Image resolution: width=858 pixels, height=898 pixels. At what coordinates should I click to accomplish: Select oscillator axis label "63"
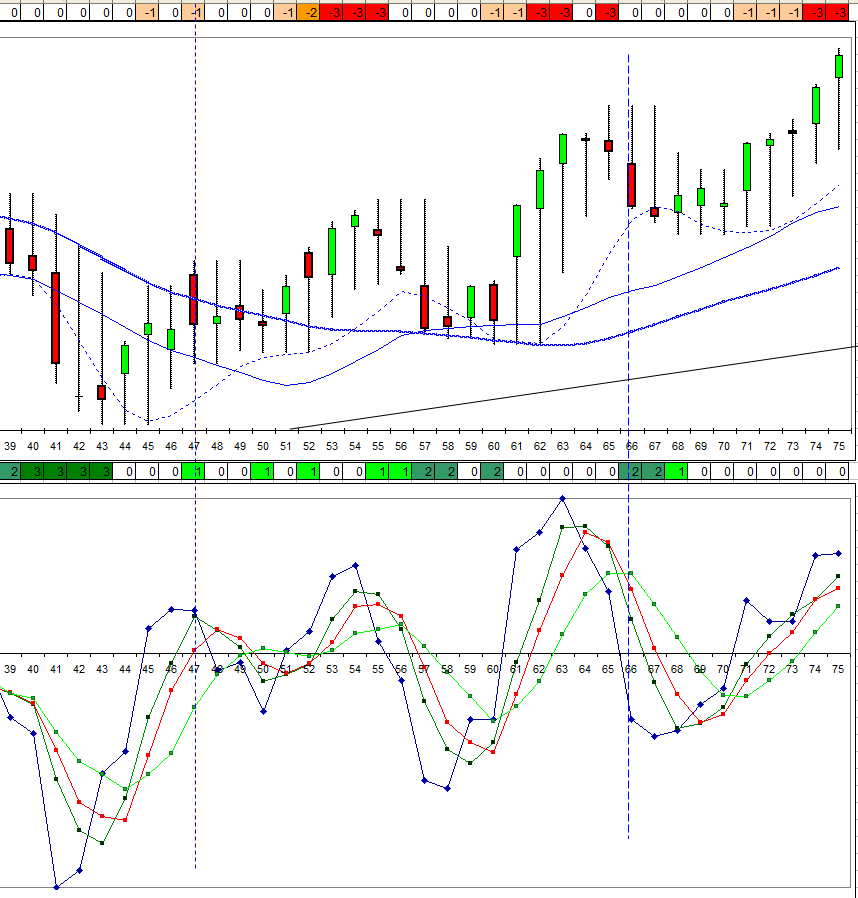562,669
